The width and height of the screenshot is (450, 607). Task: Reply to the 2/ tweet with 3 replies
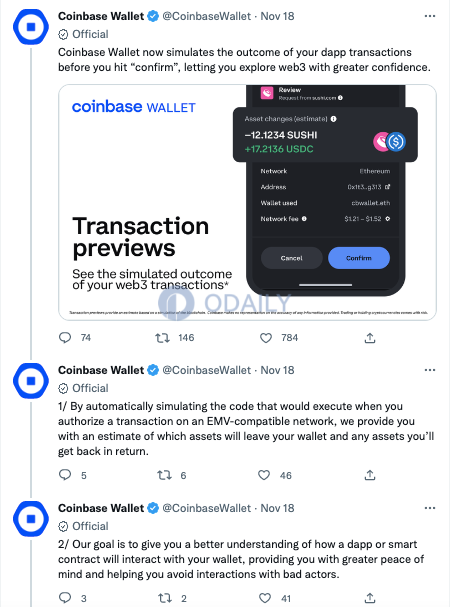point(65,598)
